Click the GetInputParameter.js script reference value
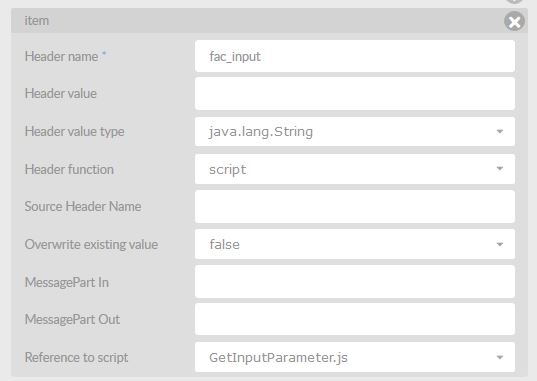 click(x=278, y=357)
